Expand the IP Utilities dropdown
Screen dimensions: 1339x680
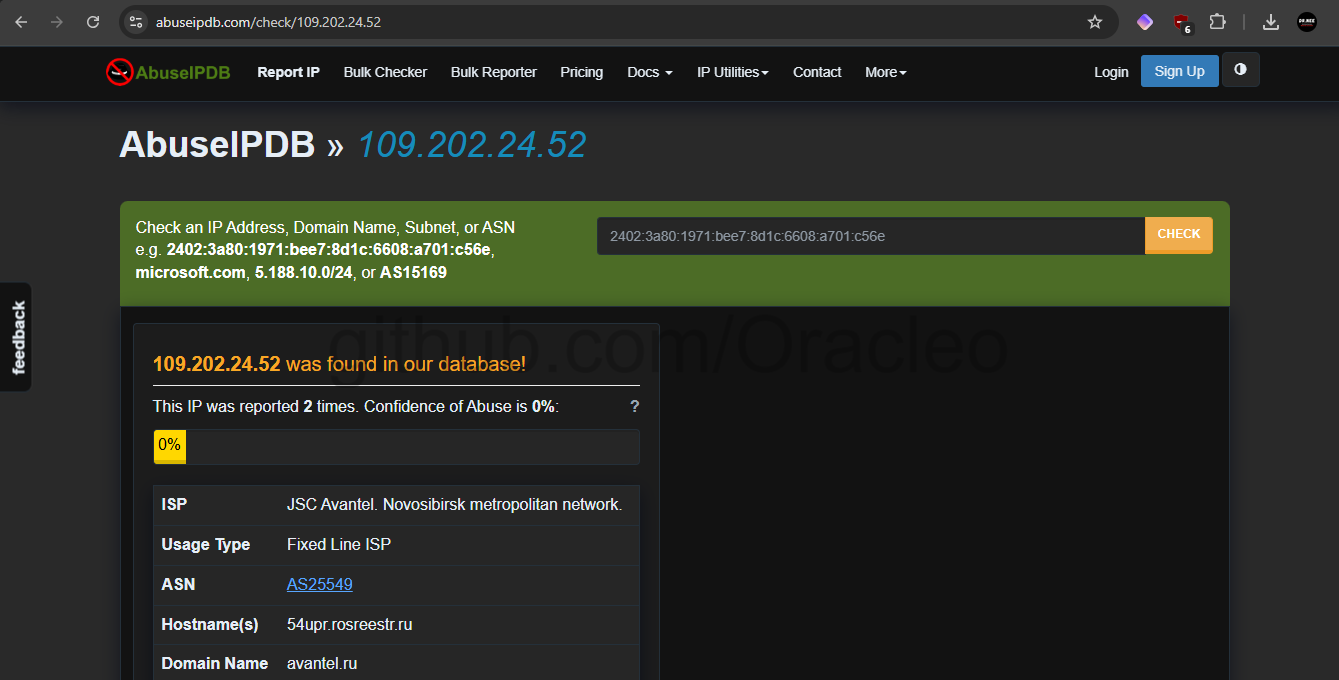click(733, 72)
